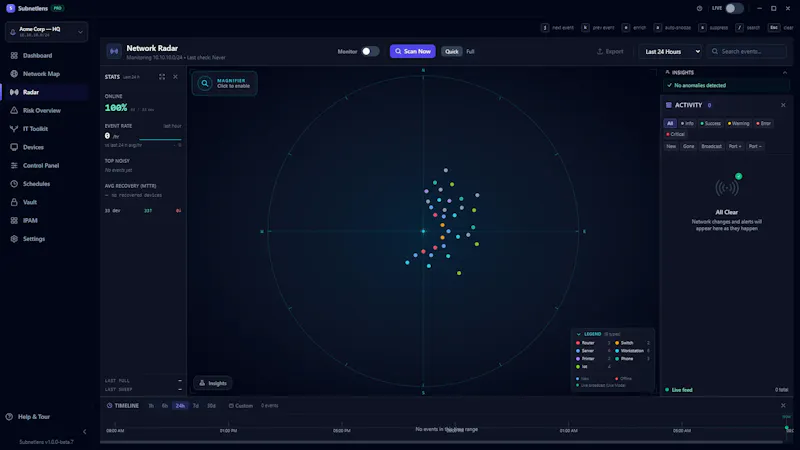
Task: Open the Risk Overview warning icon
Action: click(14, 110)
